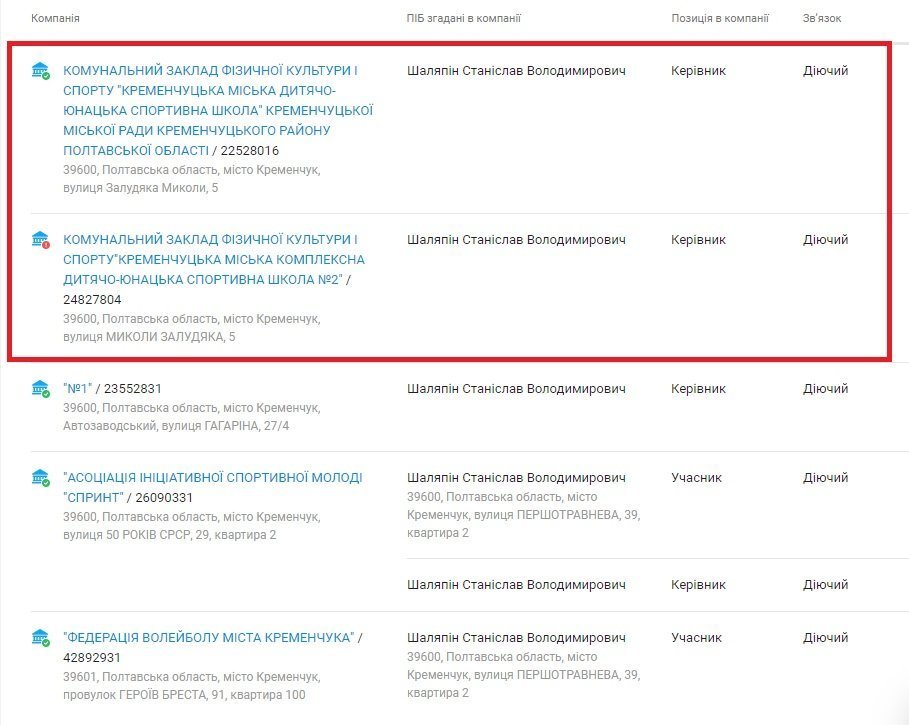Click the building icon beside company 22528016
909x725 pixels.
(x=40, y=71)
